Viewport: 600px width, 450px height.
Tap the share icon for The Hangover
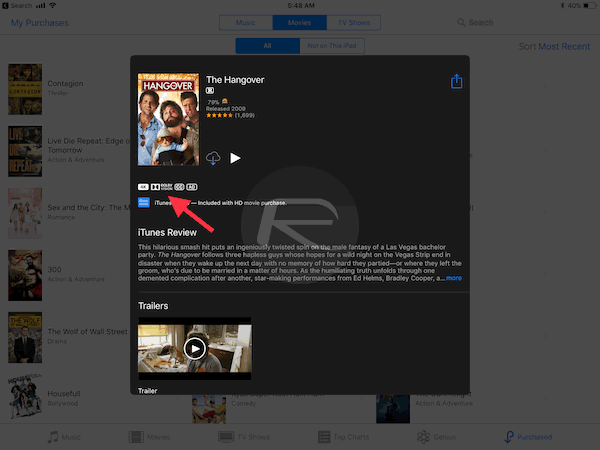(x=457, y=82)
